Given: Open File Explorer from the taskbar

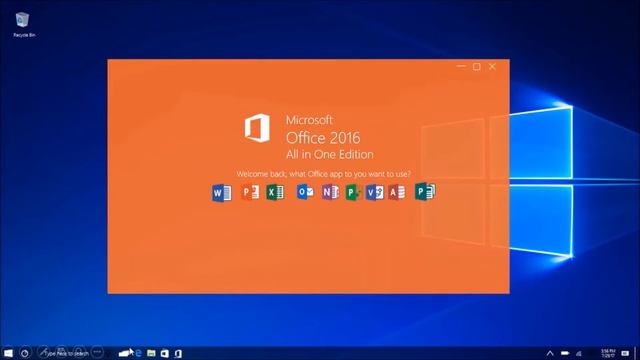Looking at the screenshot, I should pos(151,353).
